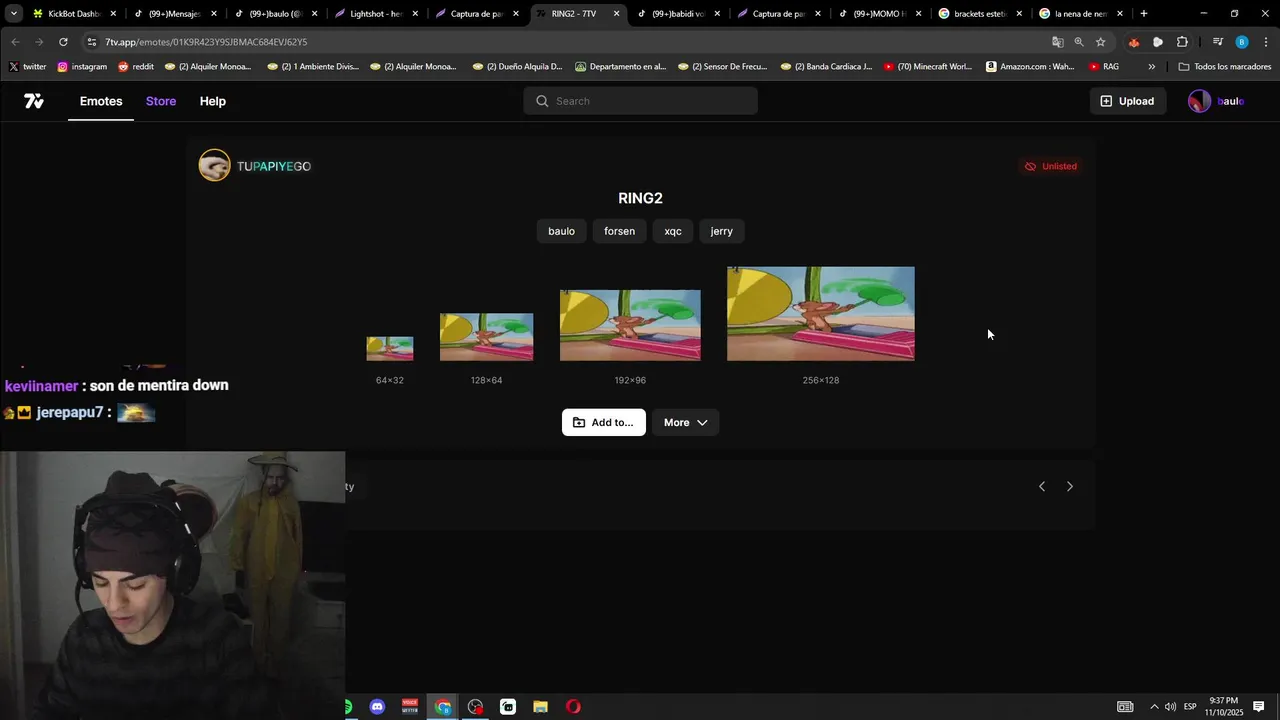Switch to la nena de nen tab
1280x720 pixels.
tap(1080, 14)
